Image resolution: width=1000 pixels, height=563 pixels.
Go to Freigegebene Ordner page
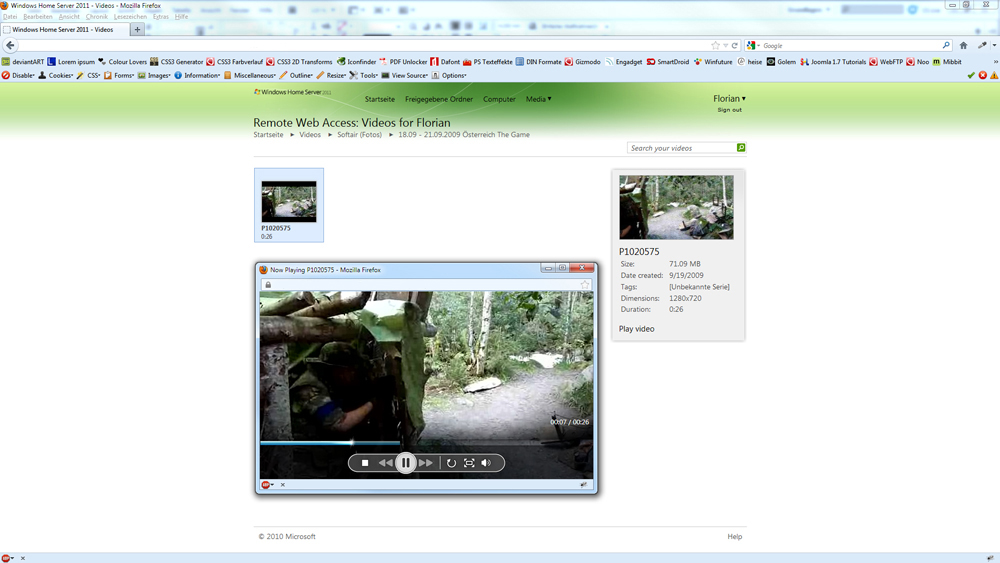click(x=439, y=99)
